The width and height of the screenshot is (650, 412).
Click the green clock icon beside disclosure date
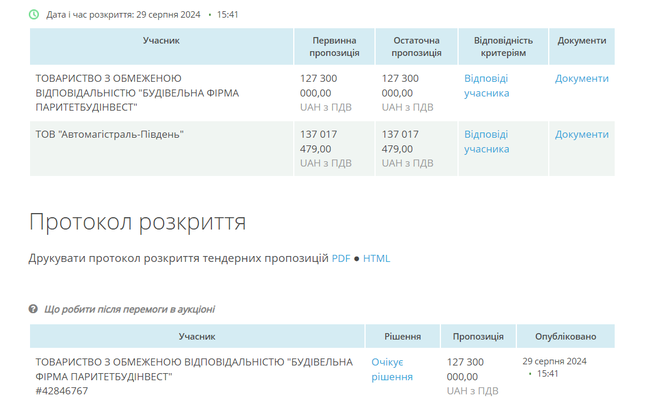(x=34, y=15)
